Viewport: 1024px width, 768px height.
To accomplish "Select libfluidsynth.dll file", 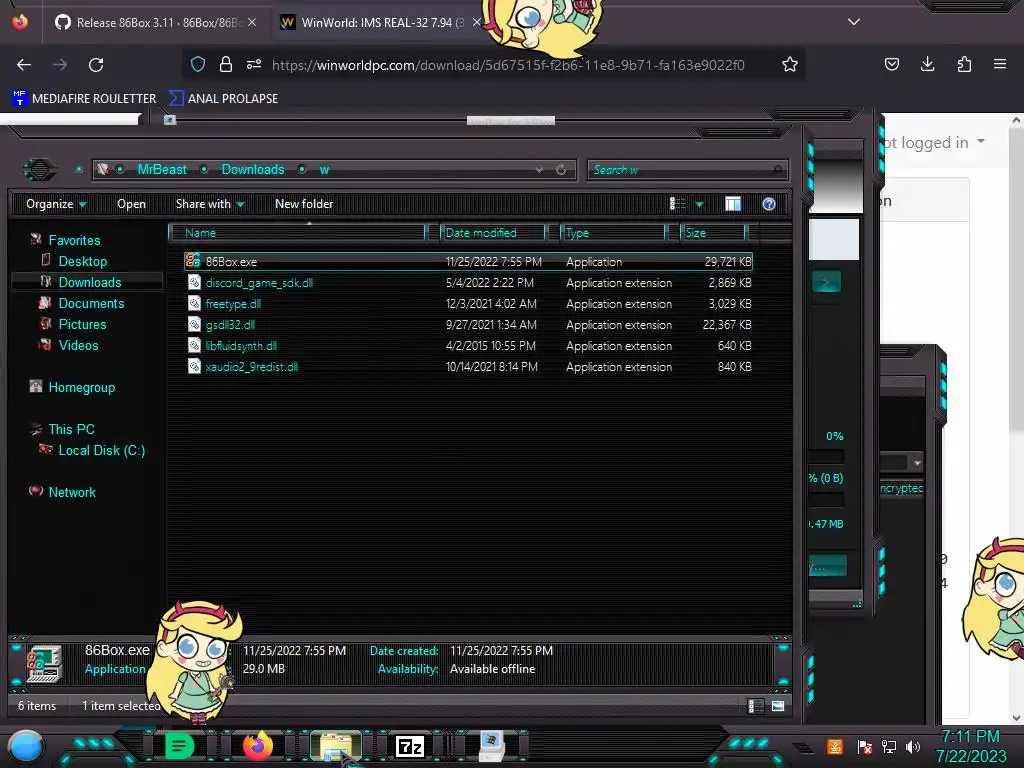I will (x=468, y=345).
